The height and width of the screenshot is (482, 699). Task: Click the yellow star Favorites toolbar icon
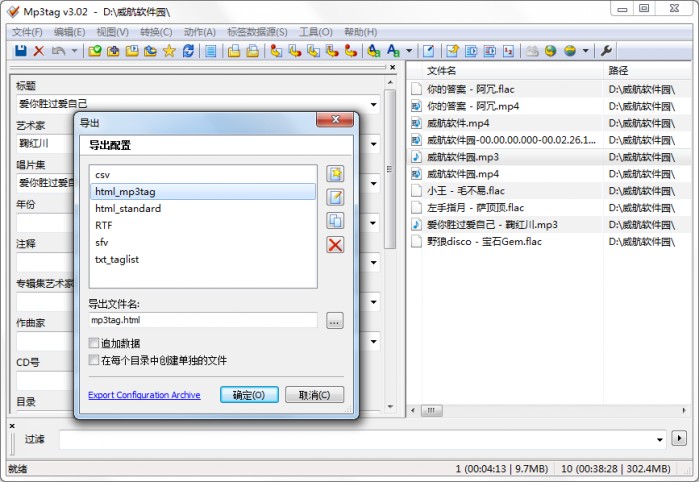169,51
